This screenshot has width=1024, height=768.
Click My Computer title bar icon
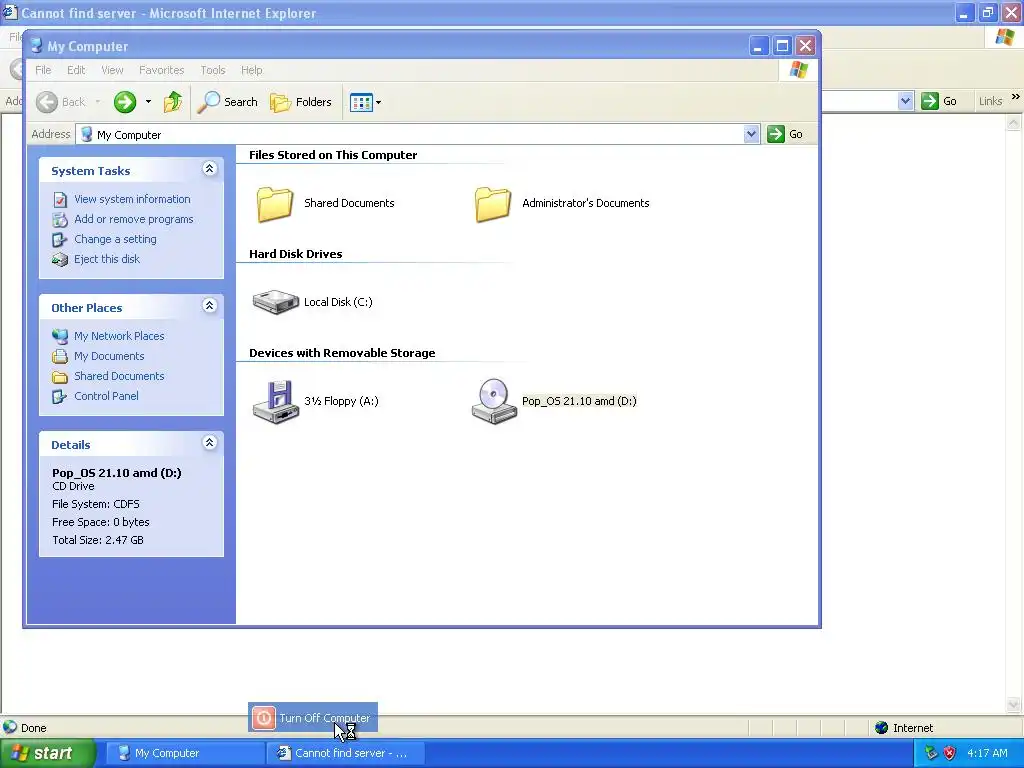tap(37, 46)
